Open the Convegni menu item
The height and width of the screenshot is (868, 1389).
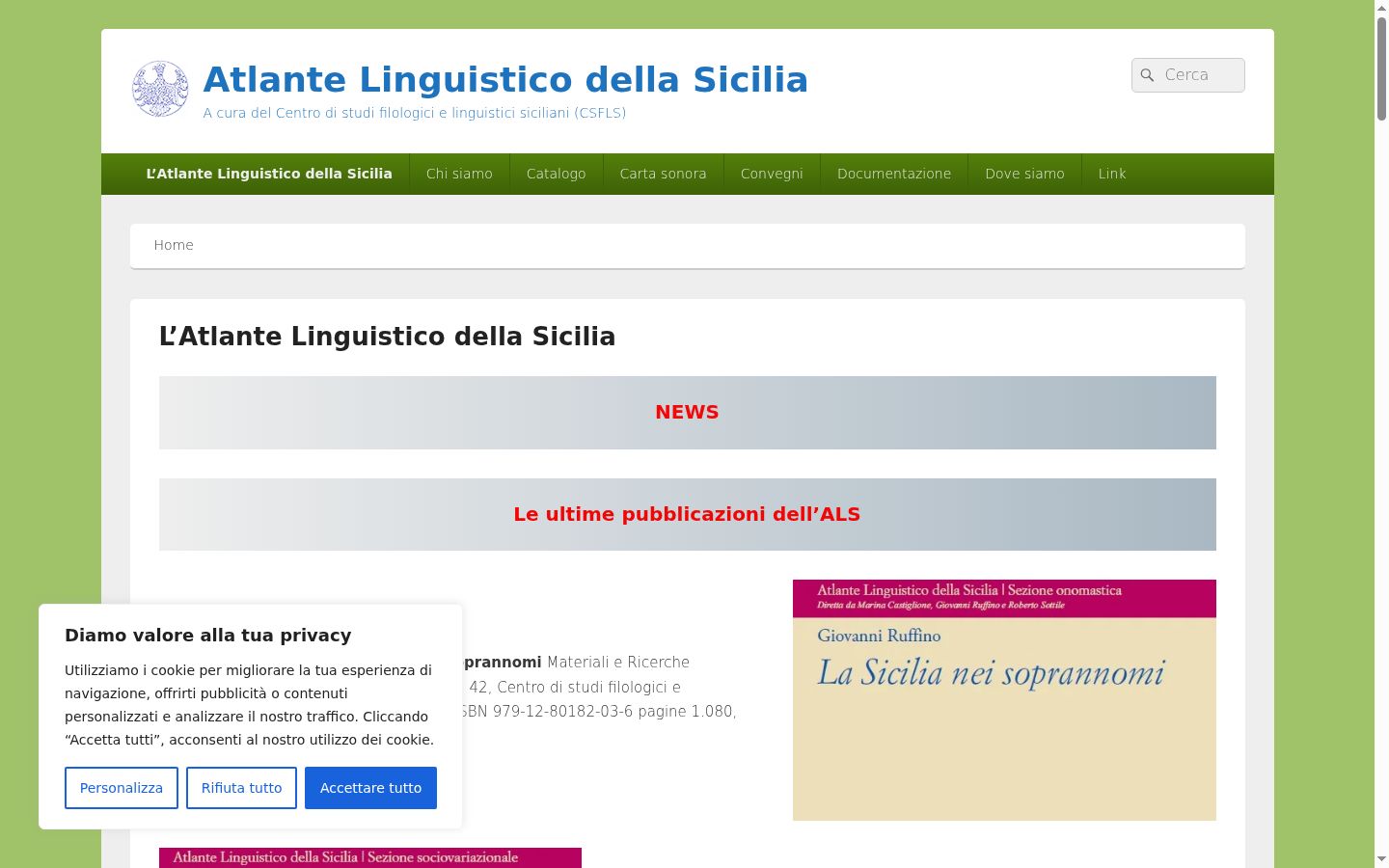pyautogui.click(x=772, y=174)
